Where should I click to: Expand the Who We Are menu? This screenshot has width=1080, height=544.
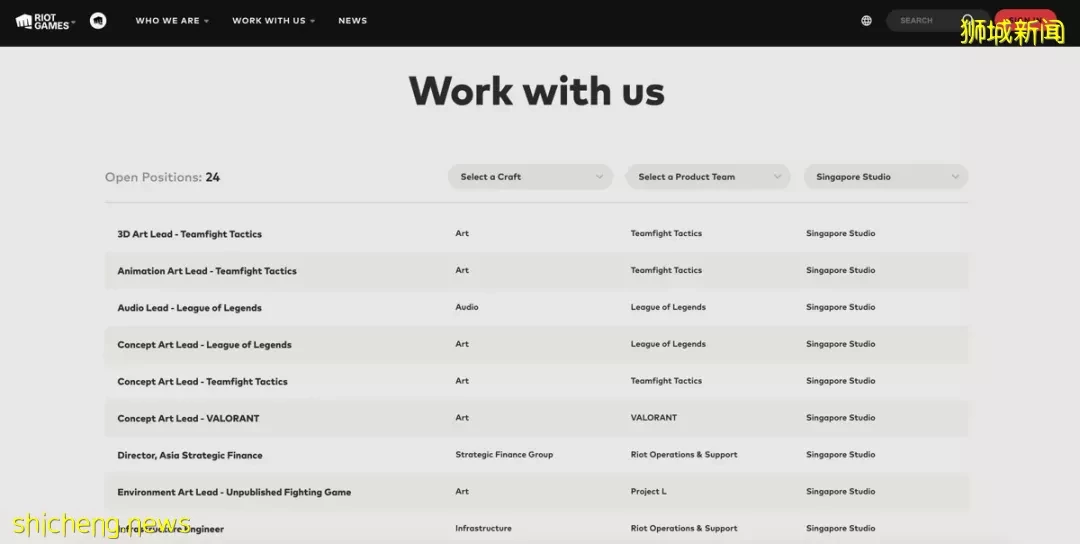tap(172, 21)
